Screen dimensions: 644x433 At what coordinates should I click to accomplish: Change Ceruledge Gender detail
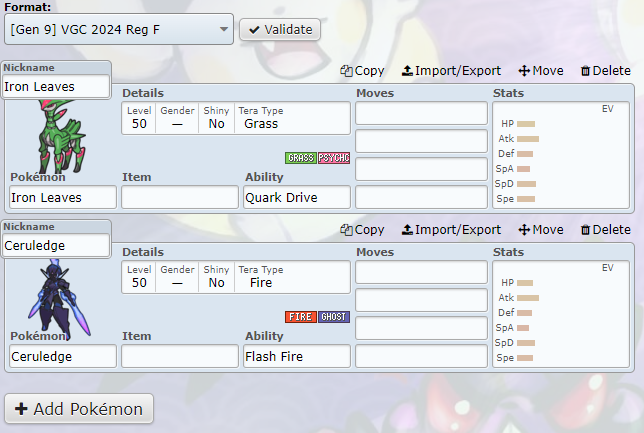[177, 277]
